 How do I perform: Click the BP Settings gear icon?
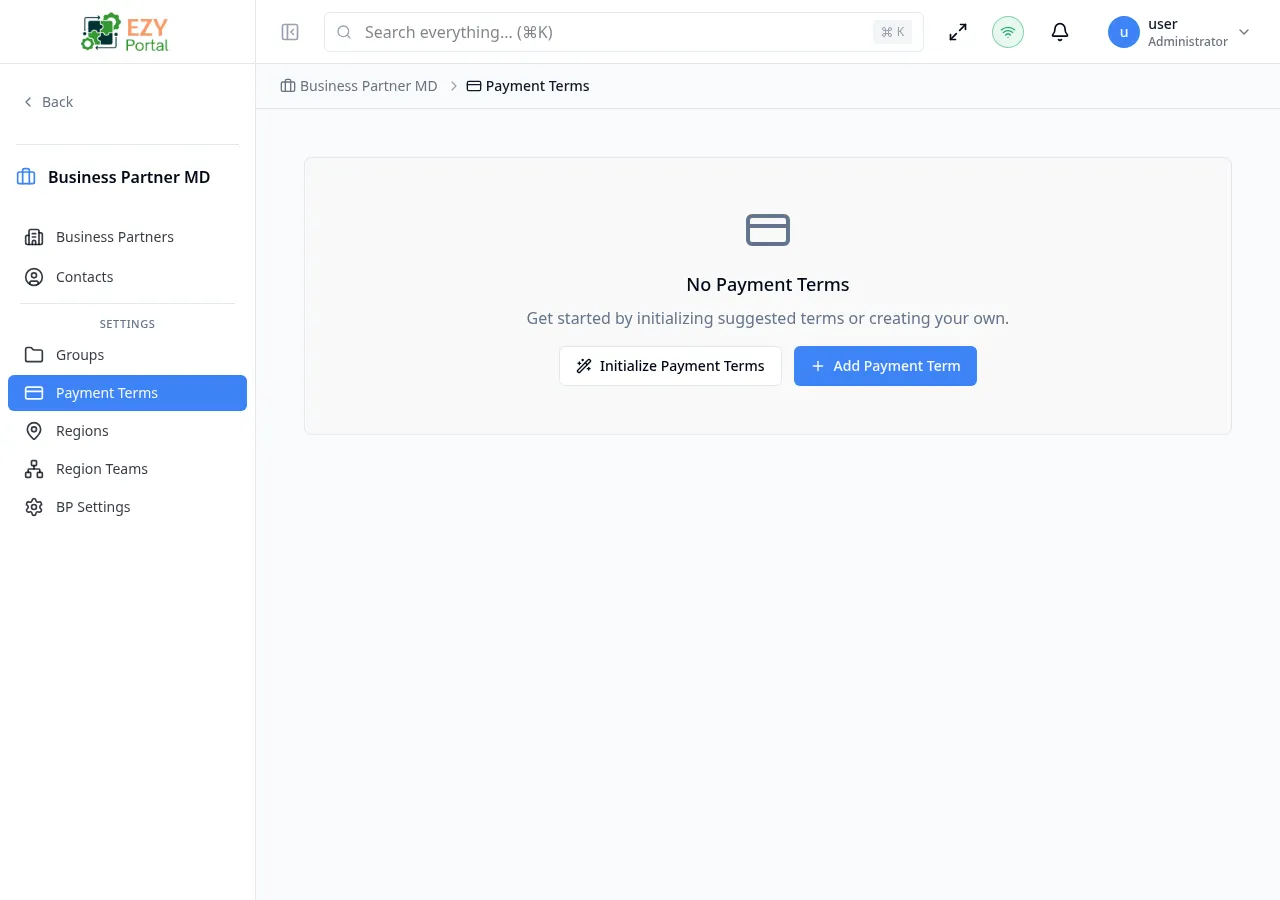coord(34,506)
